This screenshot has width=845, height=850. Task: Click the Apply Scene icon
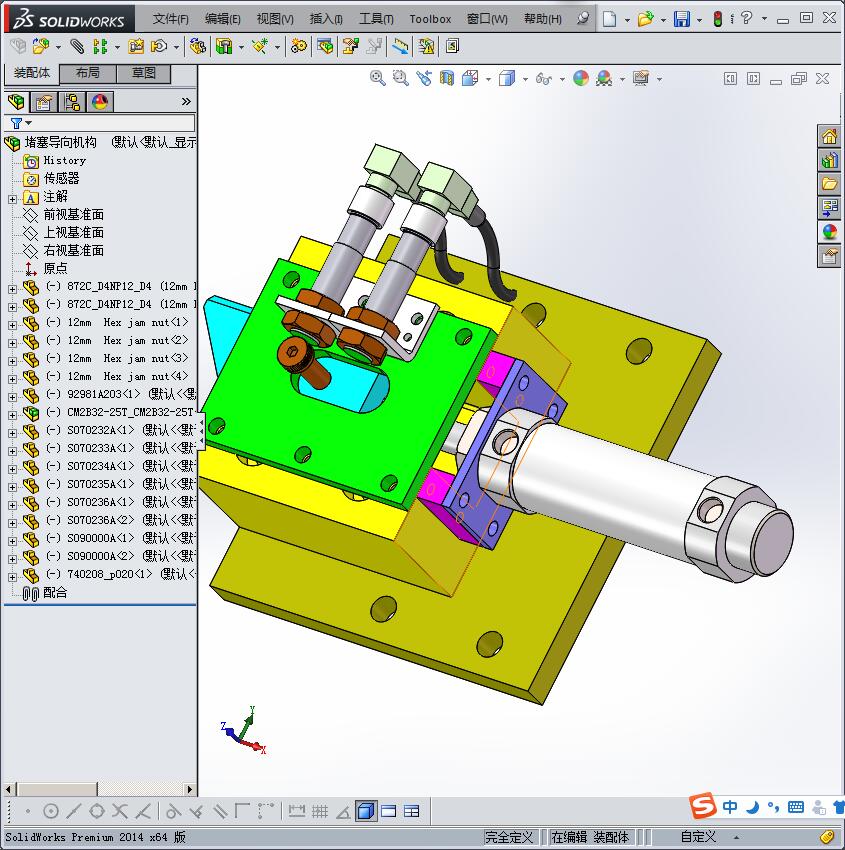604,79
